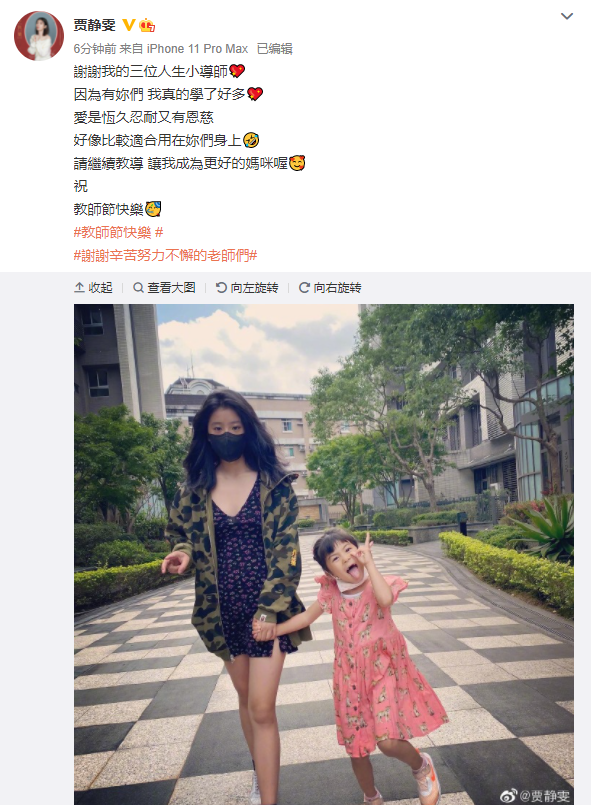Rotate the photo left with 向左旋转

(x=247, y=288)
